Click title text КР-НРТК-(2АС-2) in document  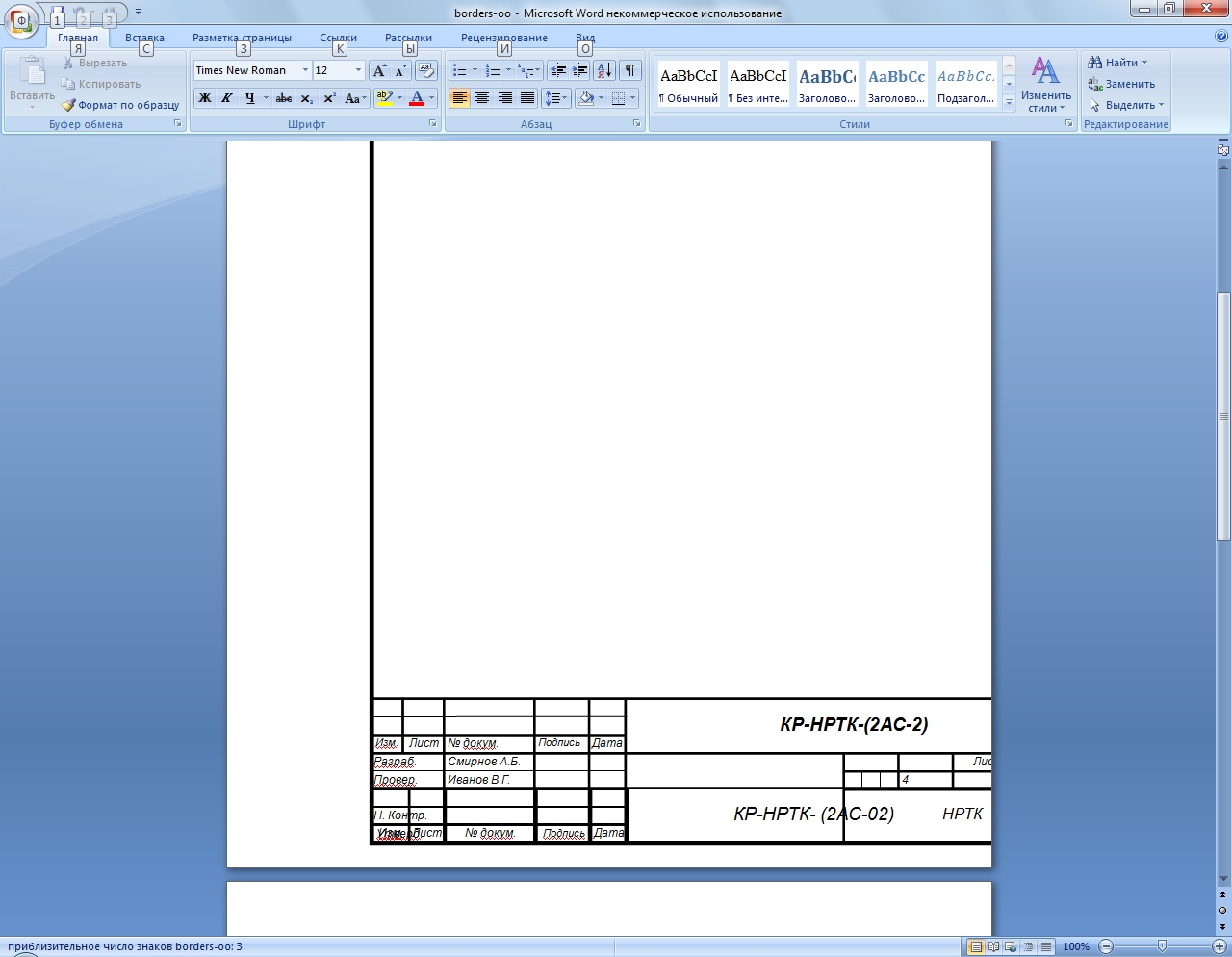tap(854, 724)
